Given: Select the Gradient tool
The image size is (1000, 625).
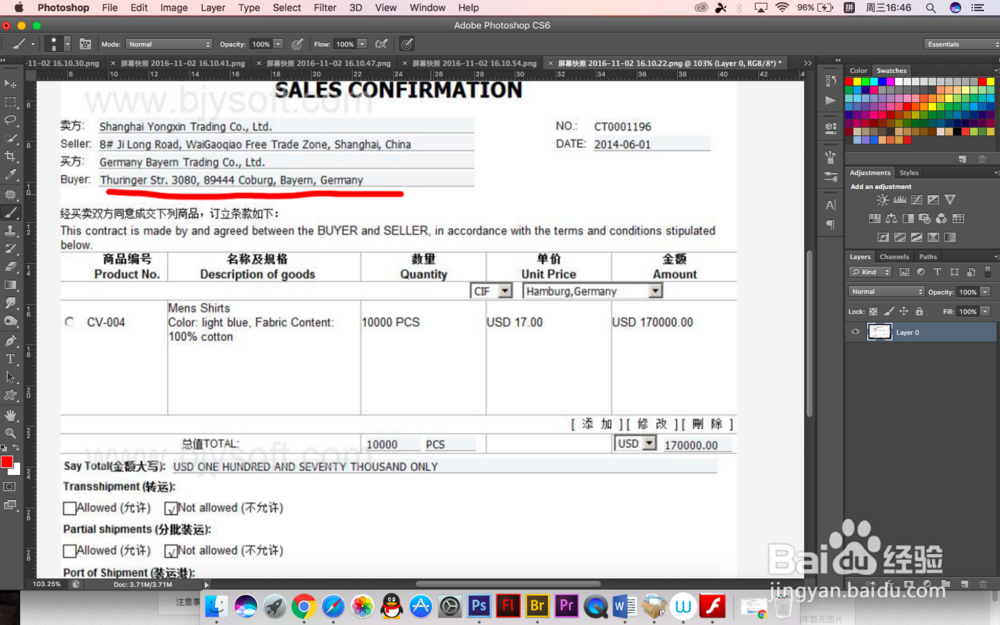Looking at the screenshot, I should point(10,285).
